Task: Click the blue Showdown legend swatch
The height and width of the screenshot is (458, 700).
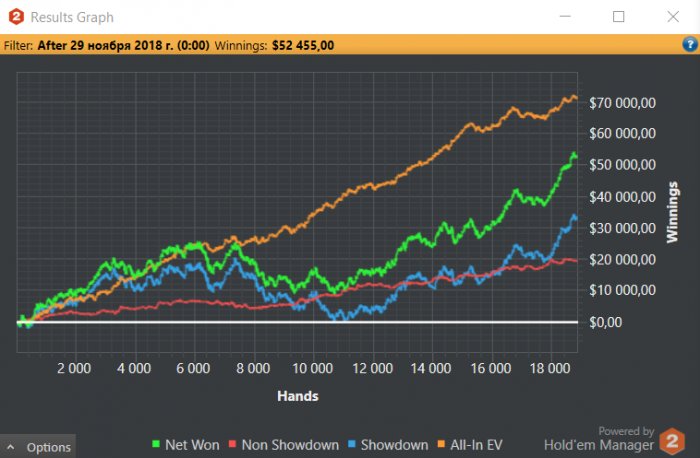Action: pos(352,444)
